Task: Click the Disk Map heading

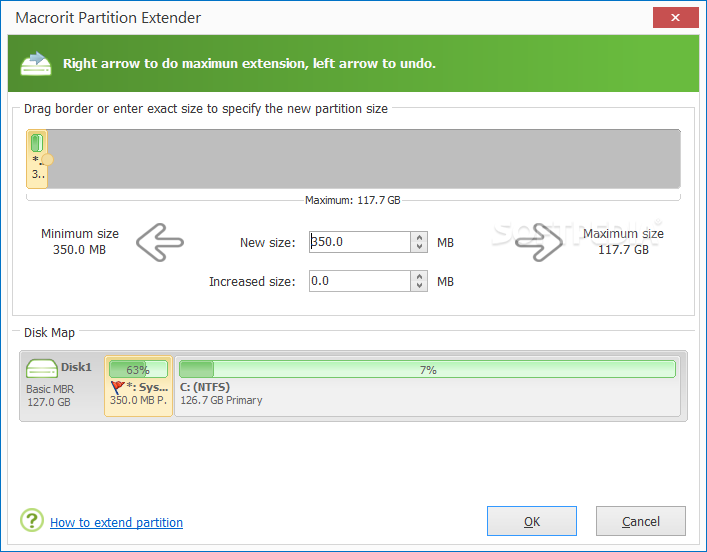Action: [x=49, y=333]
